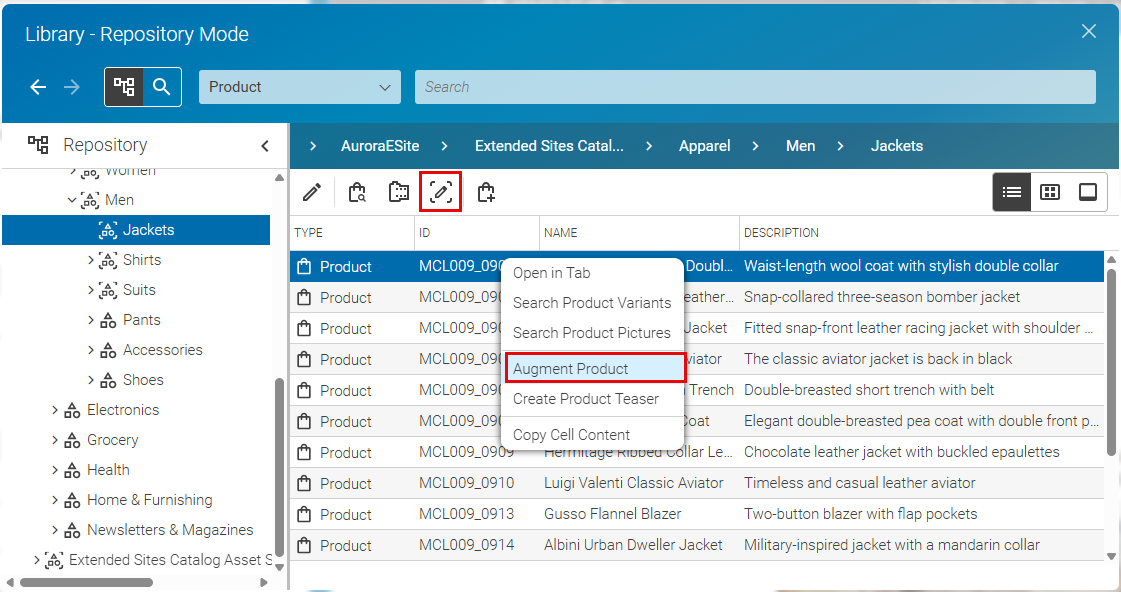This screenshot has height=592, width=1121.
Task: Click the search product pictures toolbar icon
Action: tap(398, 192)
